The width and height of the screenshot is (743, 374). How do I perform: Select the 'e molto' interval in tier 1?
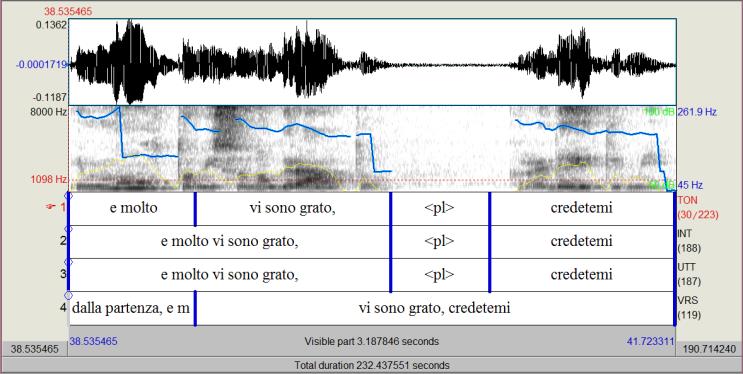132,208
